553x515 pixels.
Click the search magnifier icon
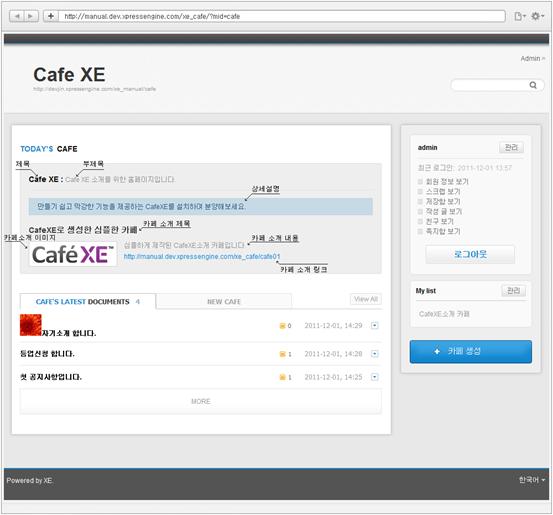tap(533, 85)
